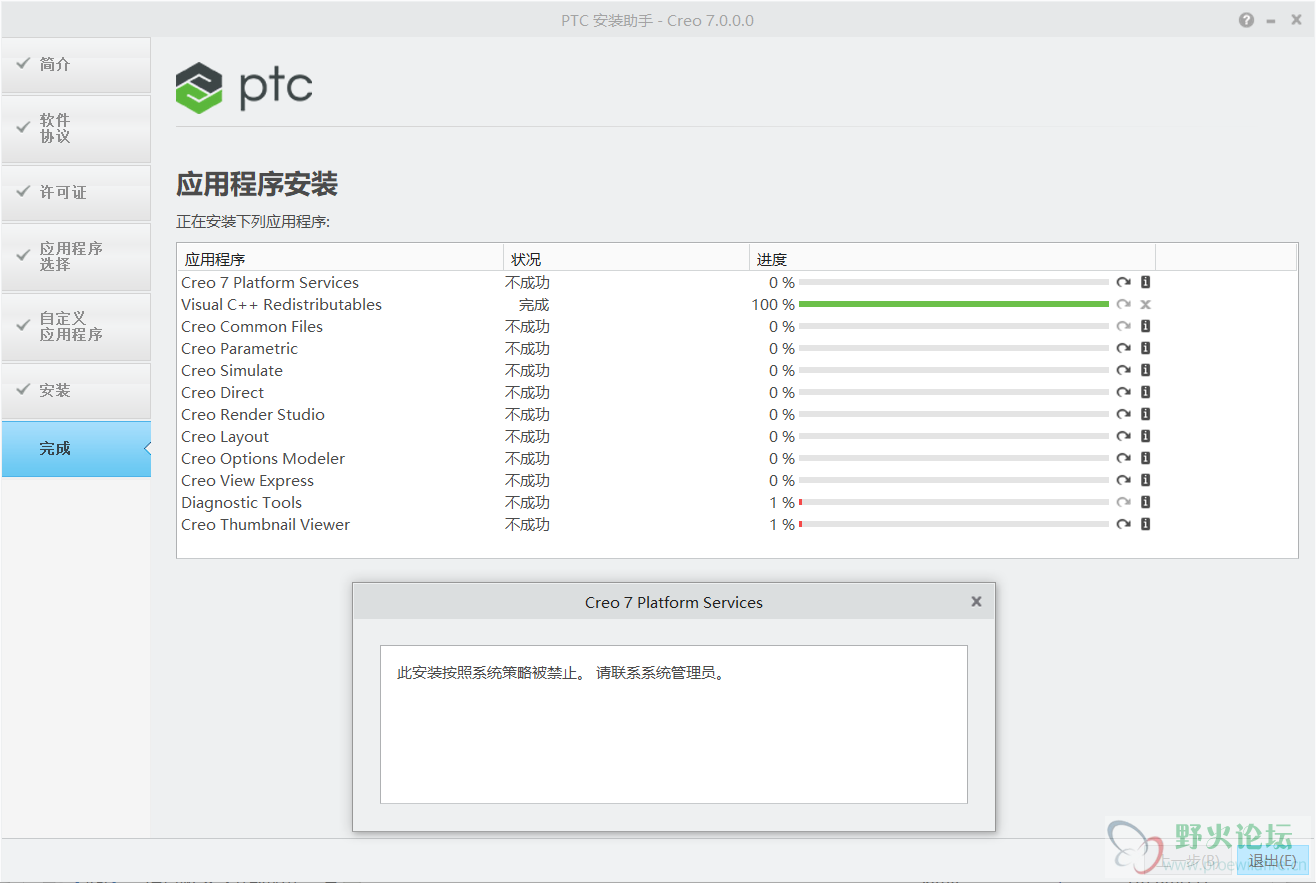The width and height of the screenshot is (1316, 883).
Task: Show info for Creo Options Modeler
Action: click(1146, 458)
